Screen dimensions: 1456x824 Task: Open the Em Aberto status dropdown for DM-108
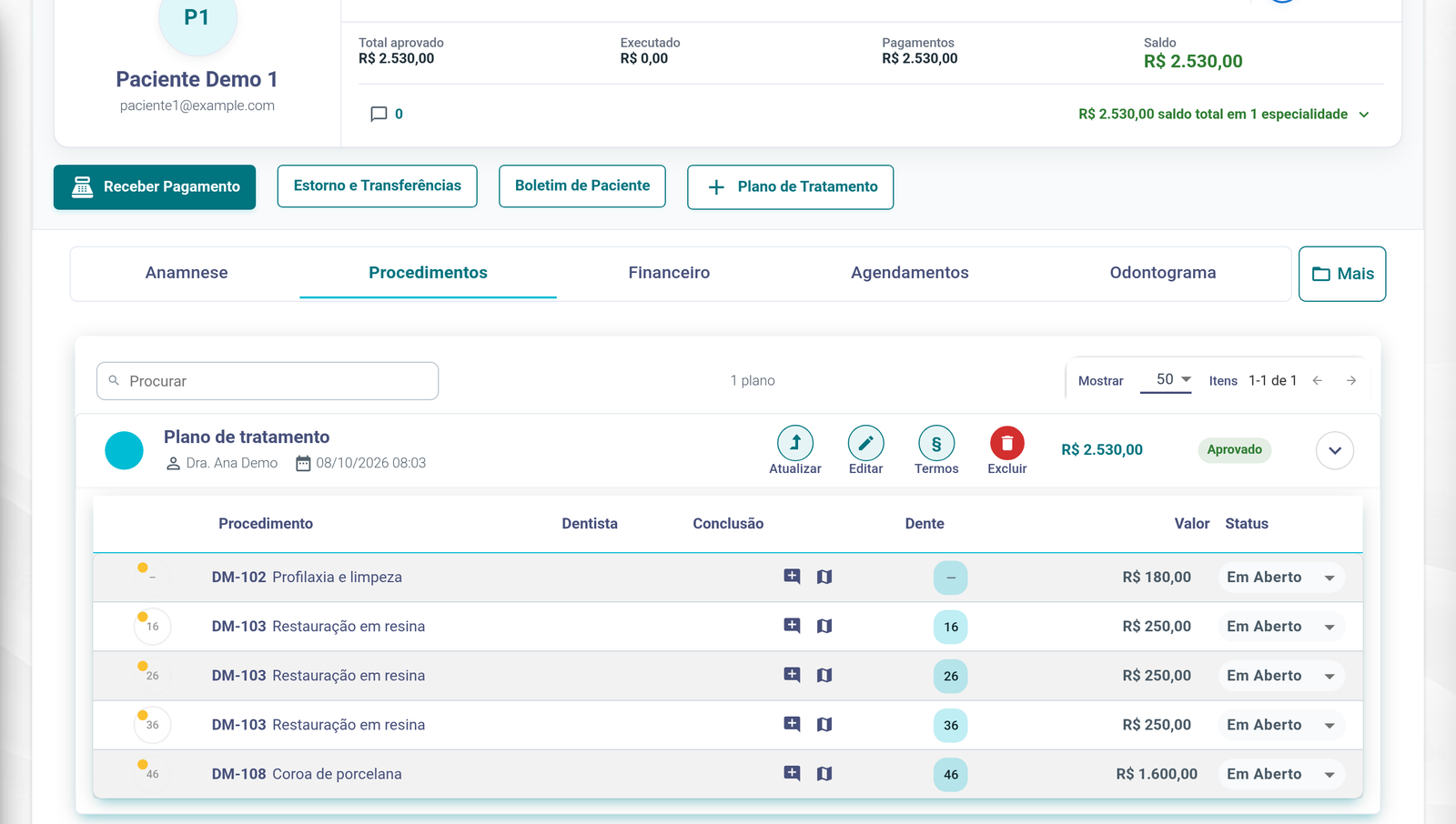point(1281,774)
